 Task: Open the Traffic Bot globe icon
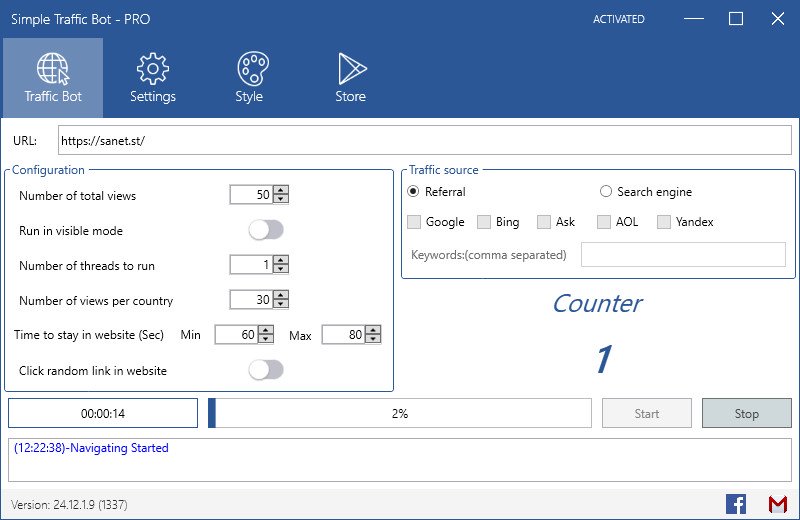click(x=52, y=69)
